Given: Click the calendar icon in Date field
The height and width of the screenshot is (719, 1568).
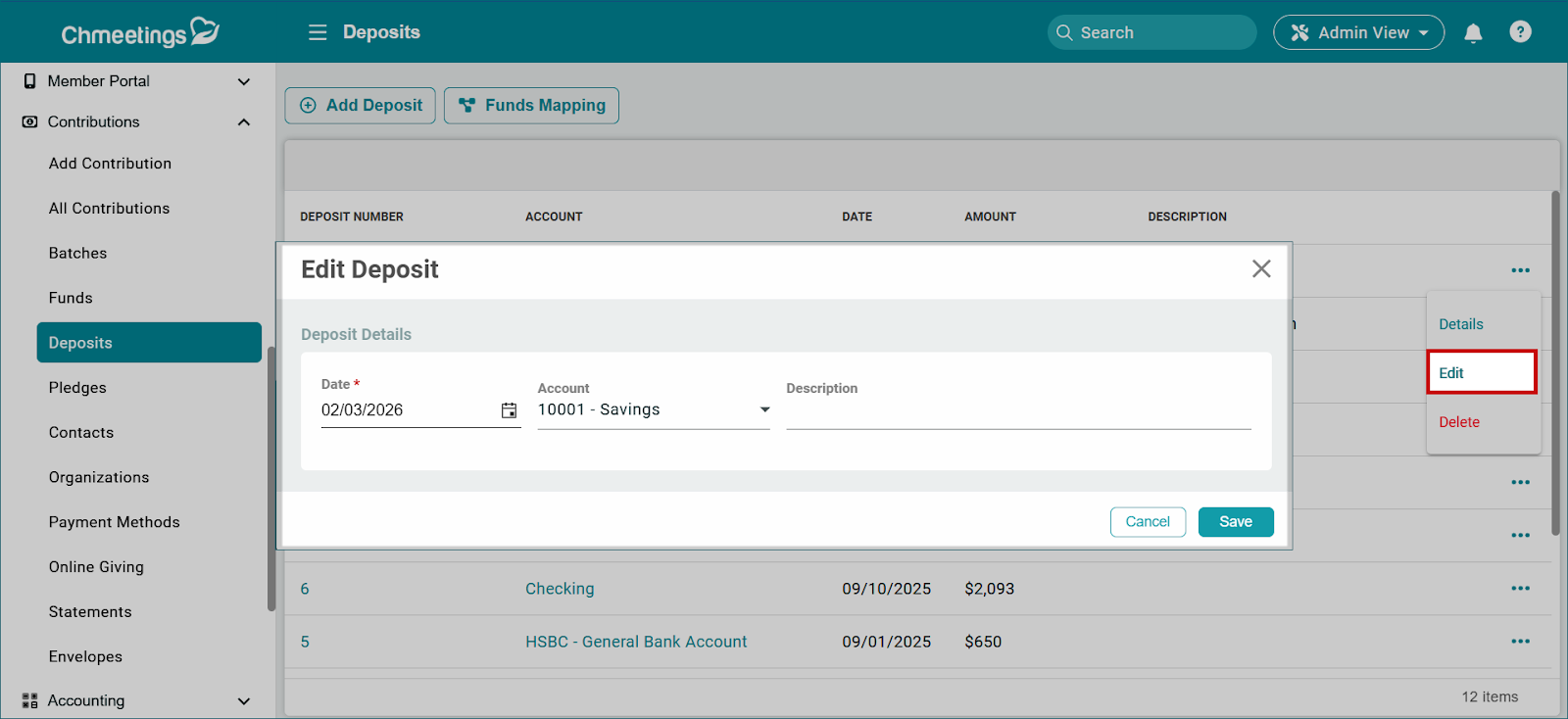Looking at the screenshot, I should click(x=509, y=410).
